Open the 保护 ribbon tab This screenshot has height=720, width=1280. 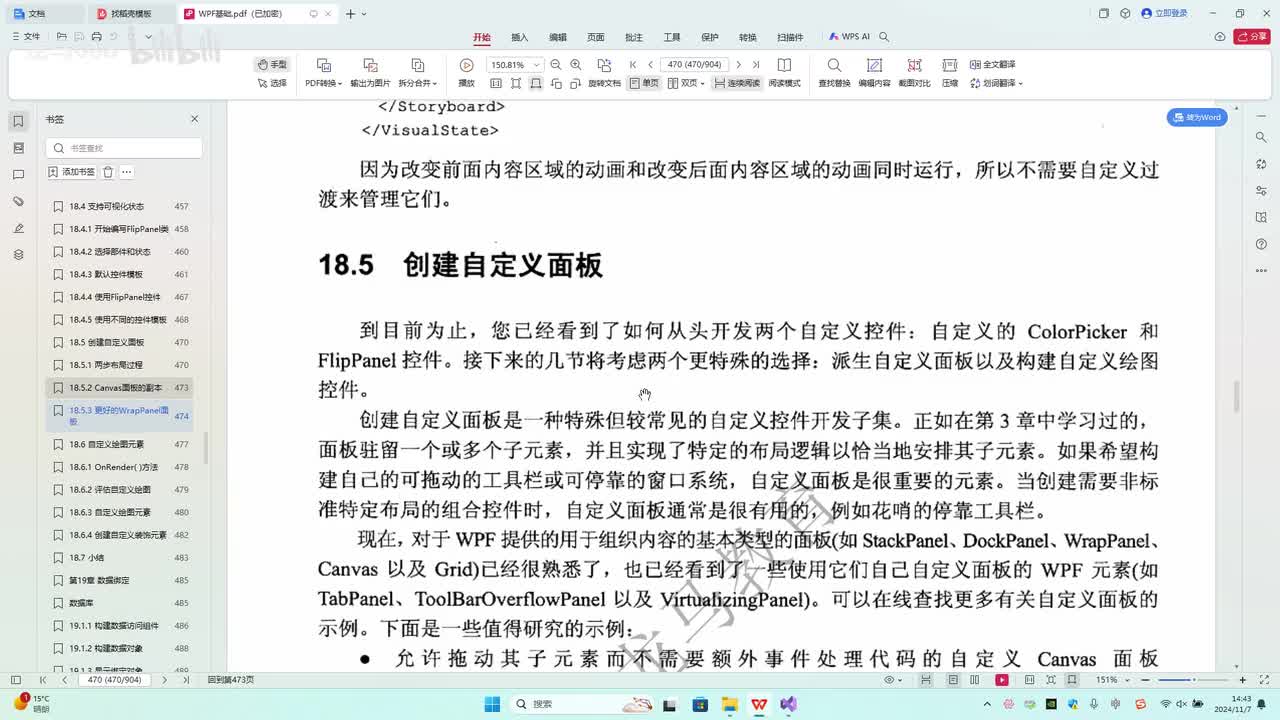pyautogui.click(x=710, y=37)
